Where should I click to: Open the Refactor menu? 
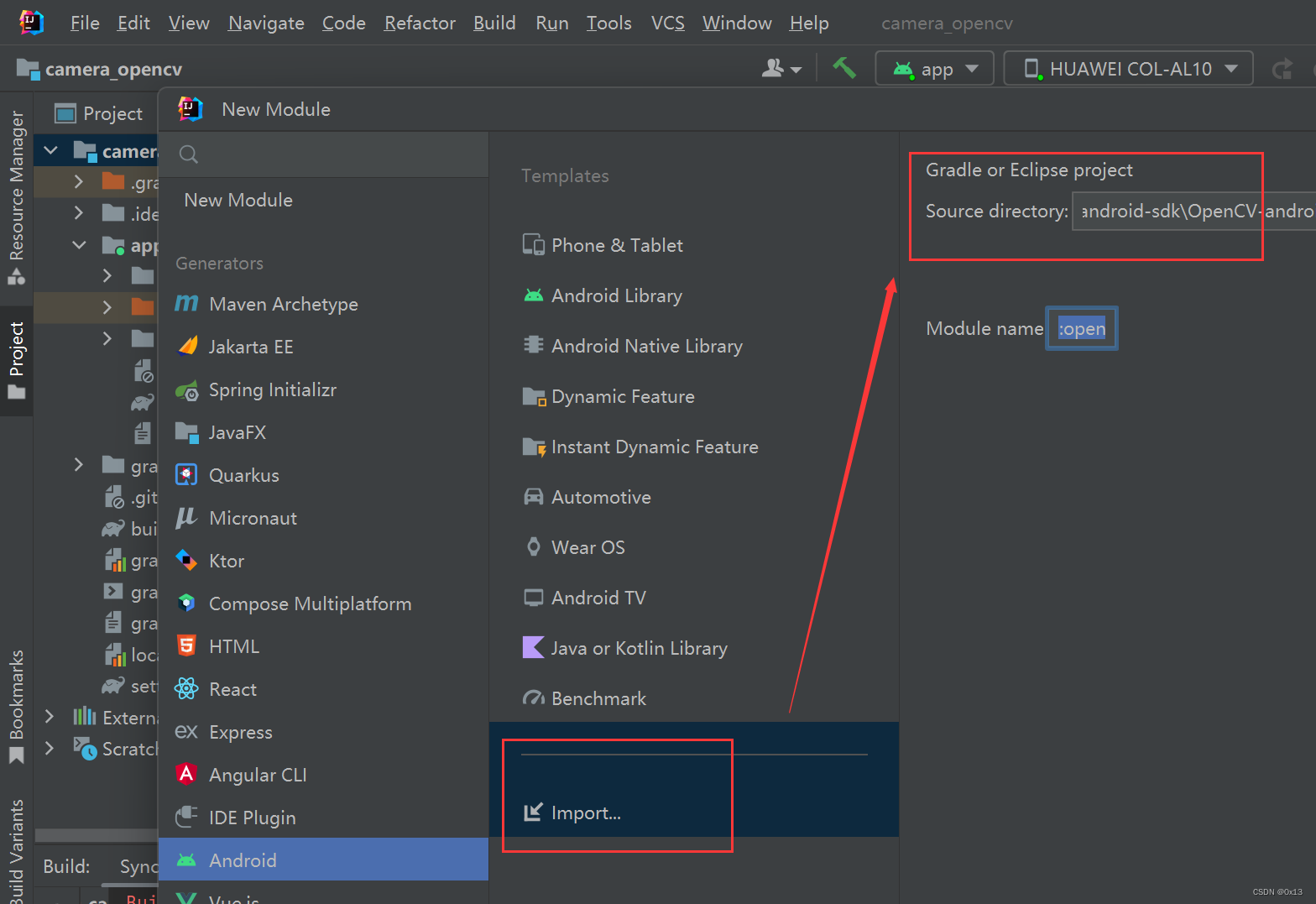420,23
